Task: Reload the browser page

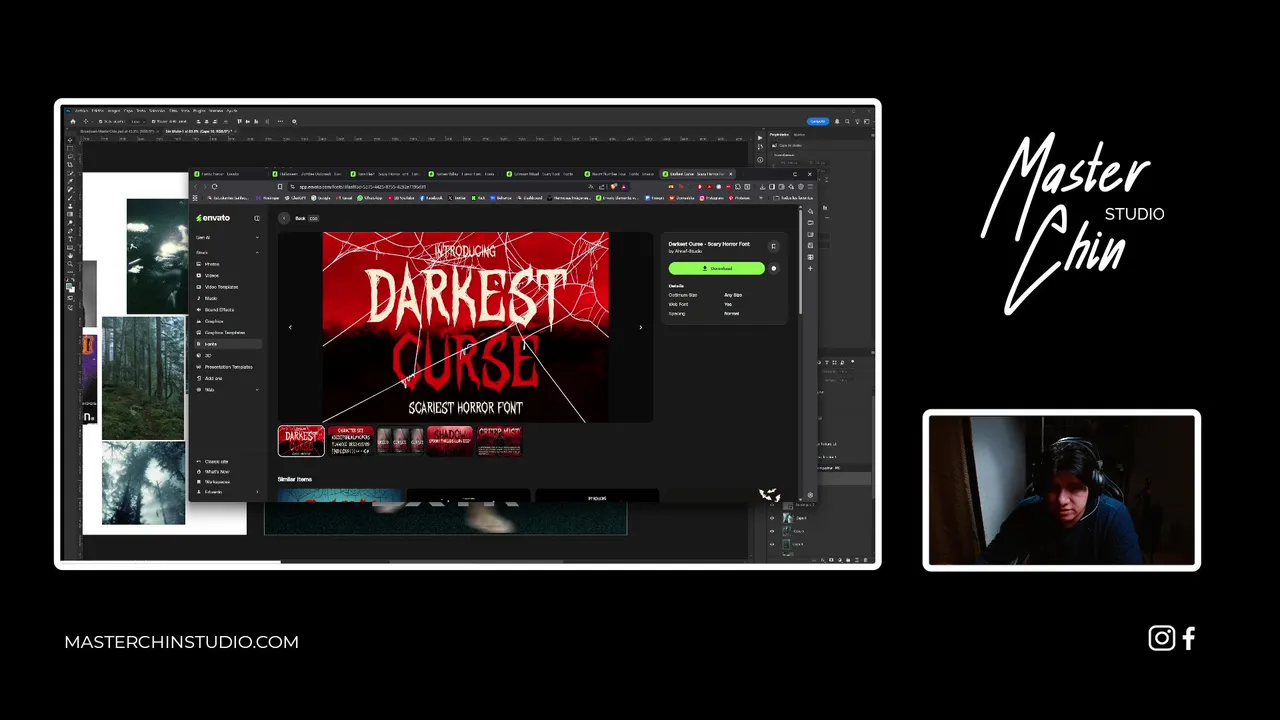Action: [214, 186]
